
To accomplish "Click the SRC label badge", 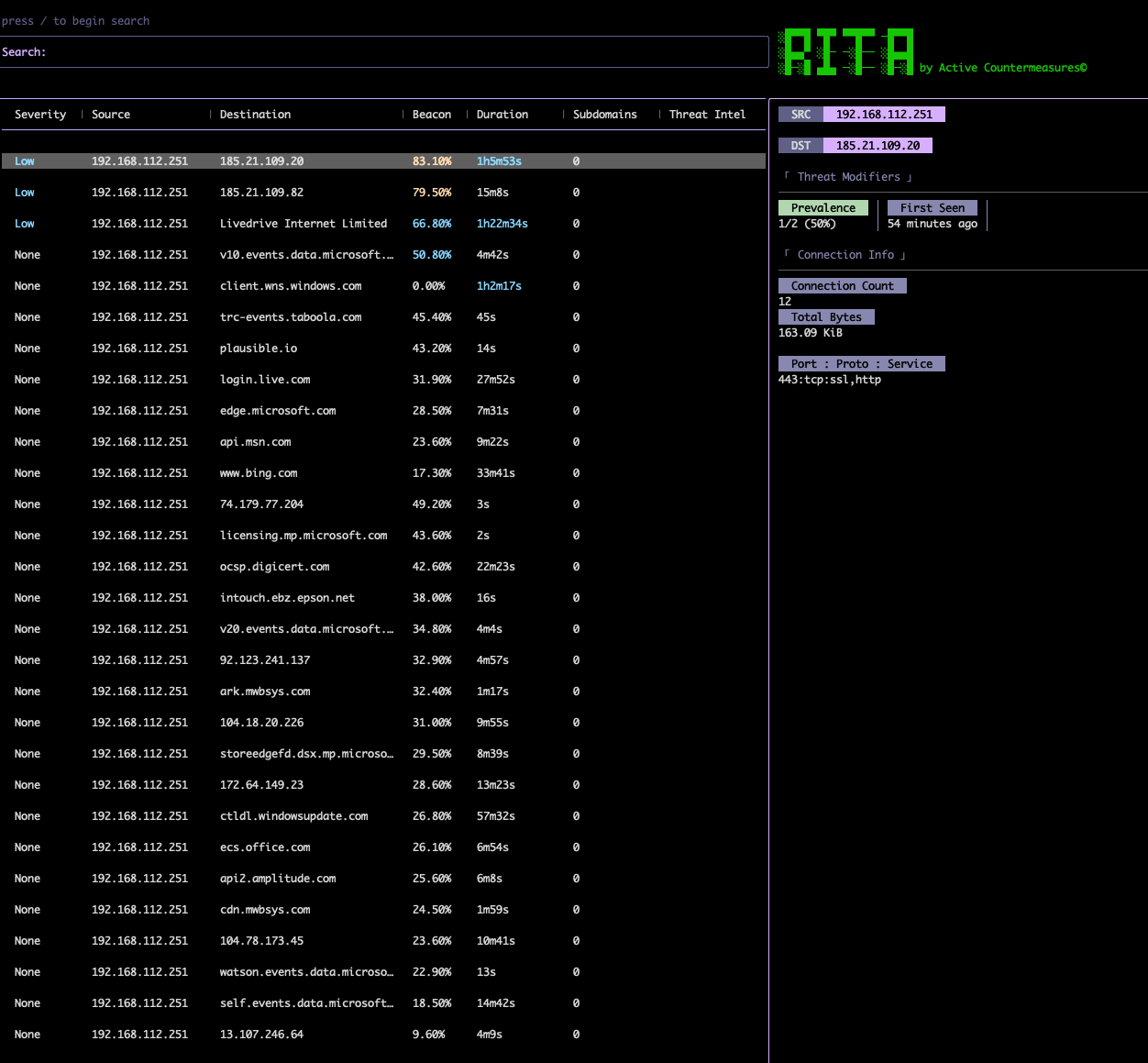I will click(800, 115).
